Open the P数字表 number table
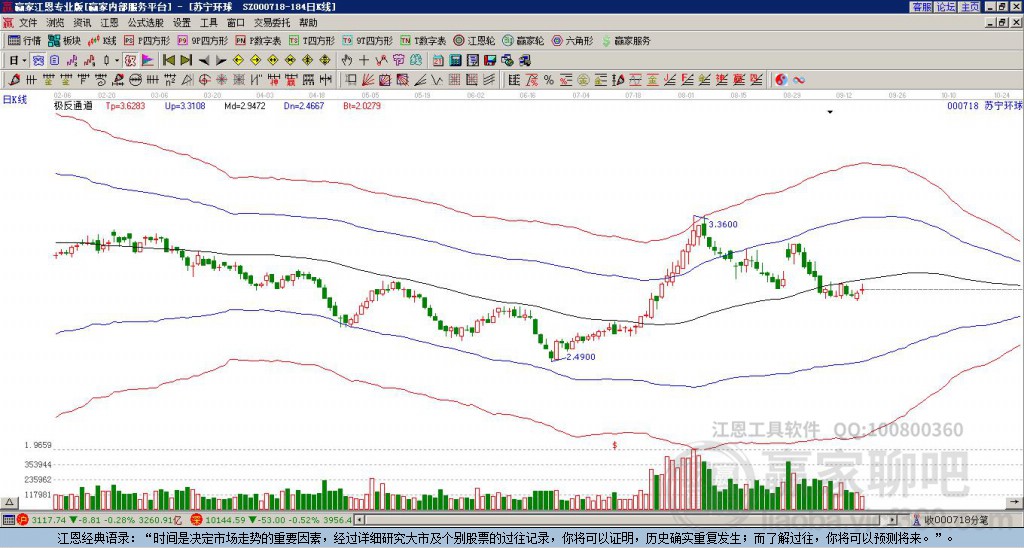Screen dimensions: 1024x548 258,40
